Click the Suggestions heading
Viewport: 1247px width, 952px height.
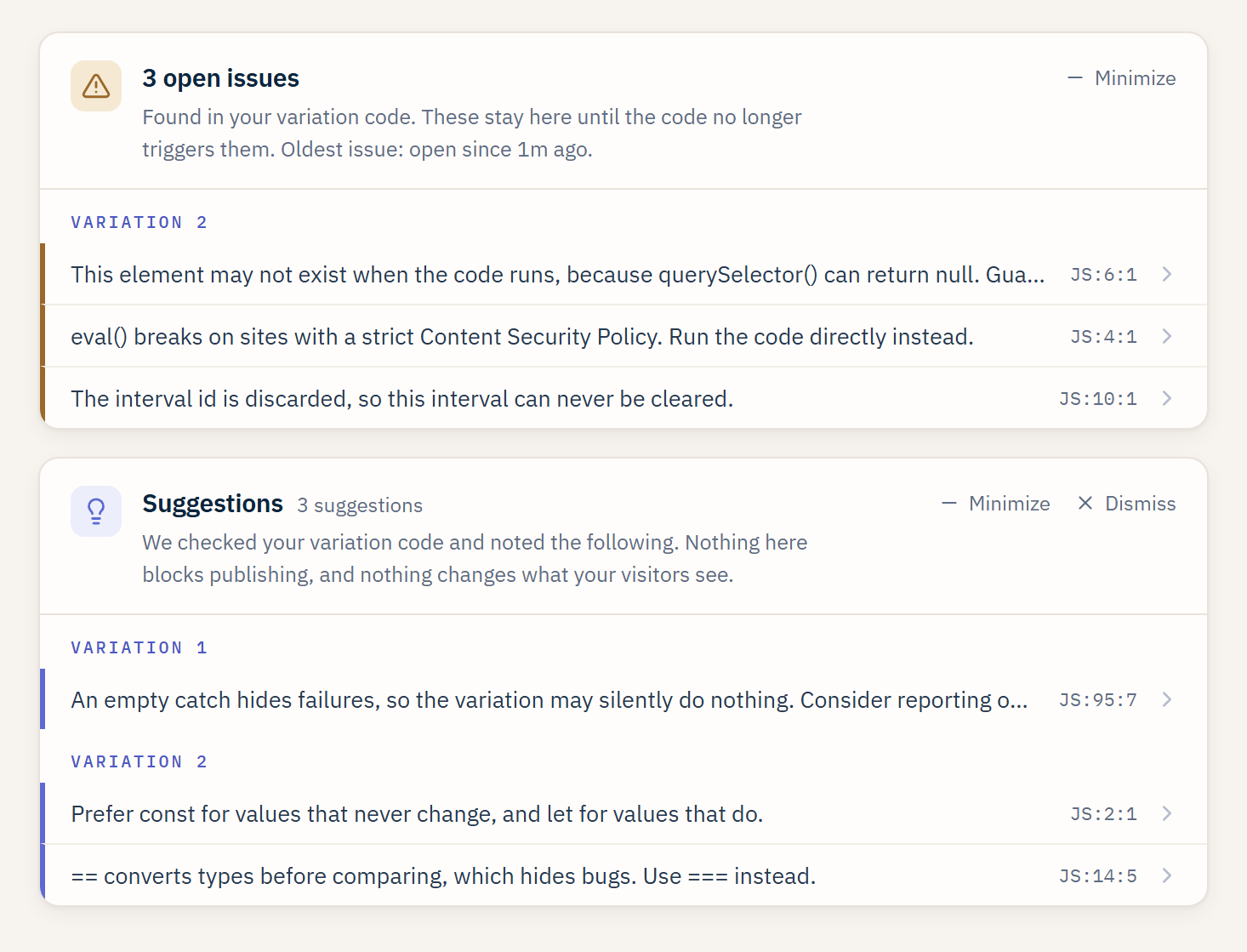[213, 504]
